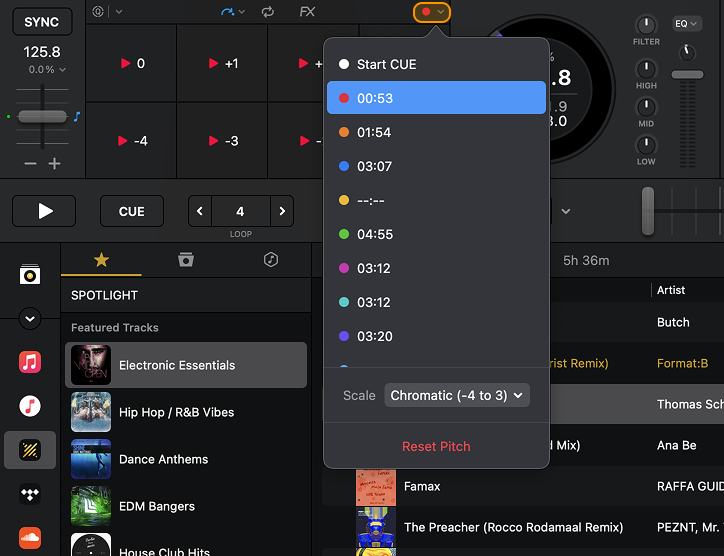Click the artist name Butch
Screen dimensions: 724x556
point(673,322)
